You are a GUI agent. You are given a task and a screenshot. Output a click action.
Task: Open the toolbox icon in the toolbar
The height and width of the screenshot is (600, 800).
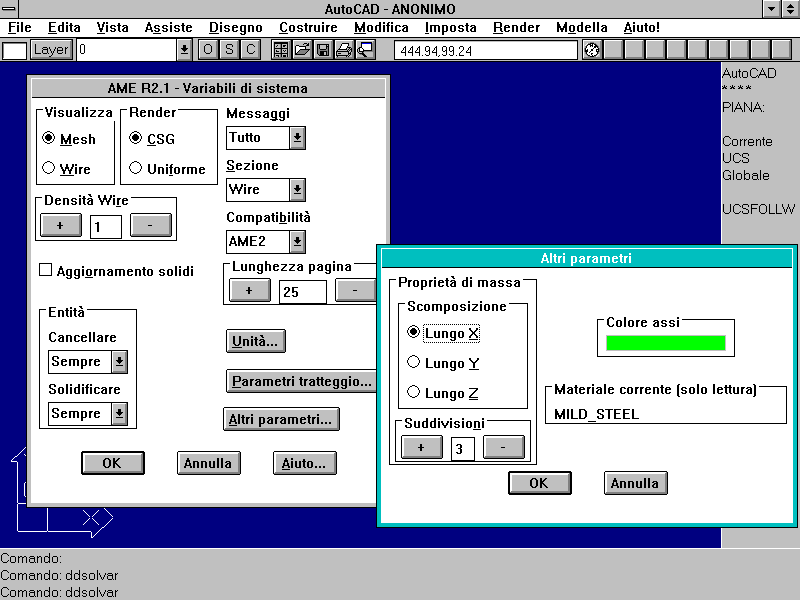tap(281, 50)
